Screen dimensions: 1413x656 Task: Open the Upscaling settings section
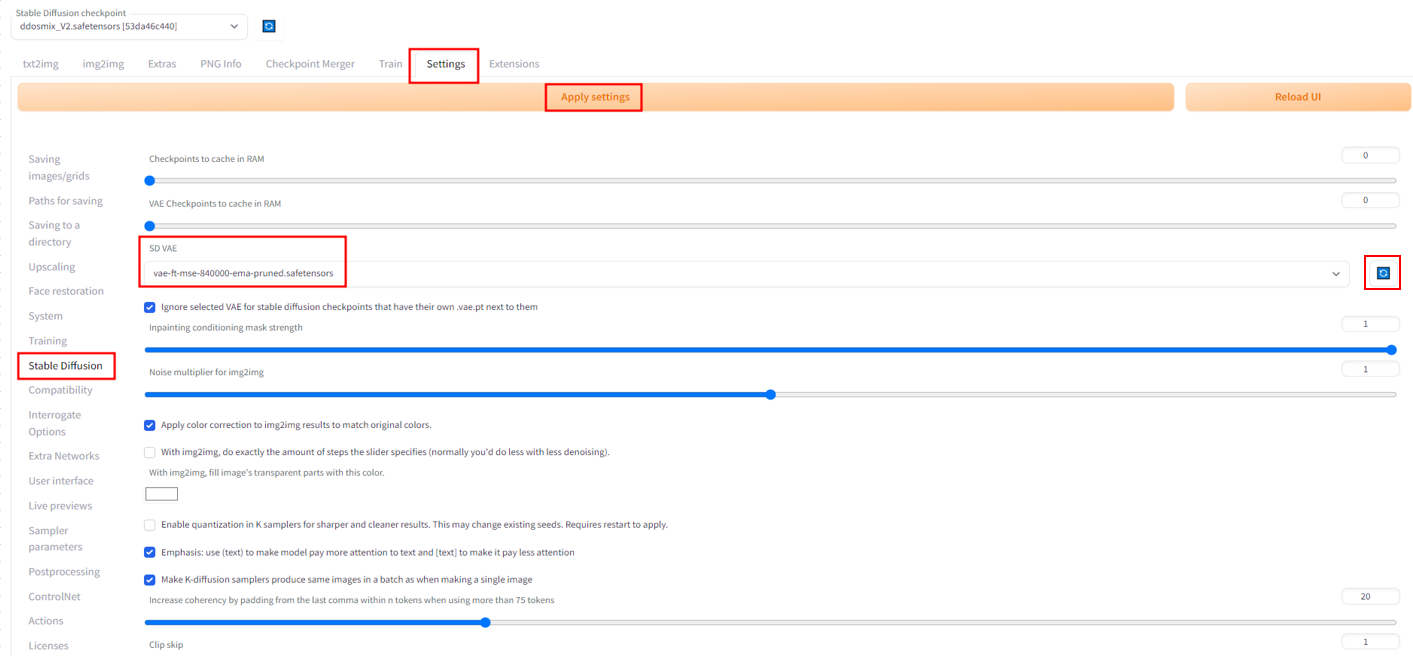tap(52, 267)
